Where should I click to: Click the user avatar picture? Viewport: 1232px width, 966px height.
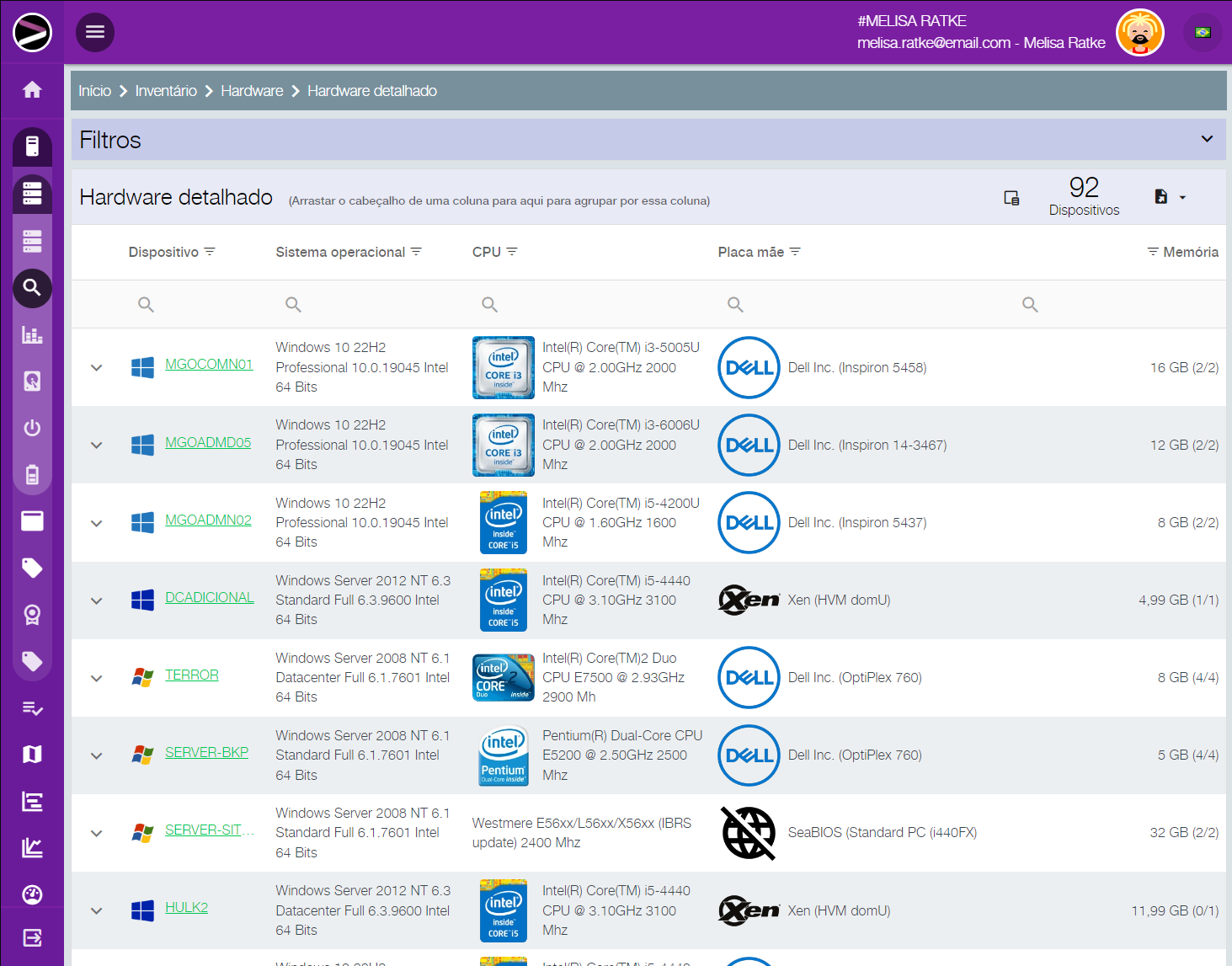coord(1139,33)
